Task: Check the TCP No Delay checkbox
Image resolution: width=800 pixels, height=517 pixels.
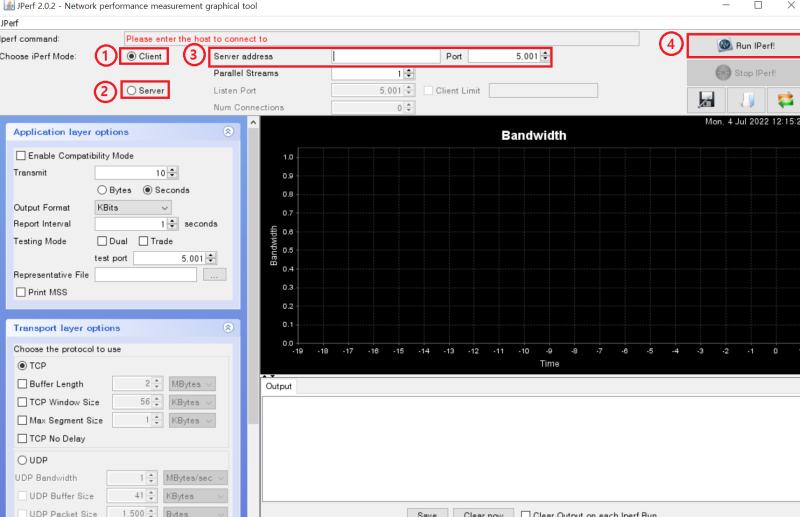Action: (22, 438)
